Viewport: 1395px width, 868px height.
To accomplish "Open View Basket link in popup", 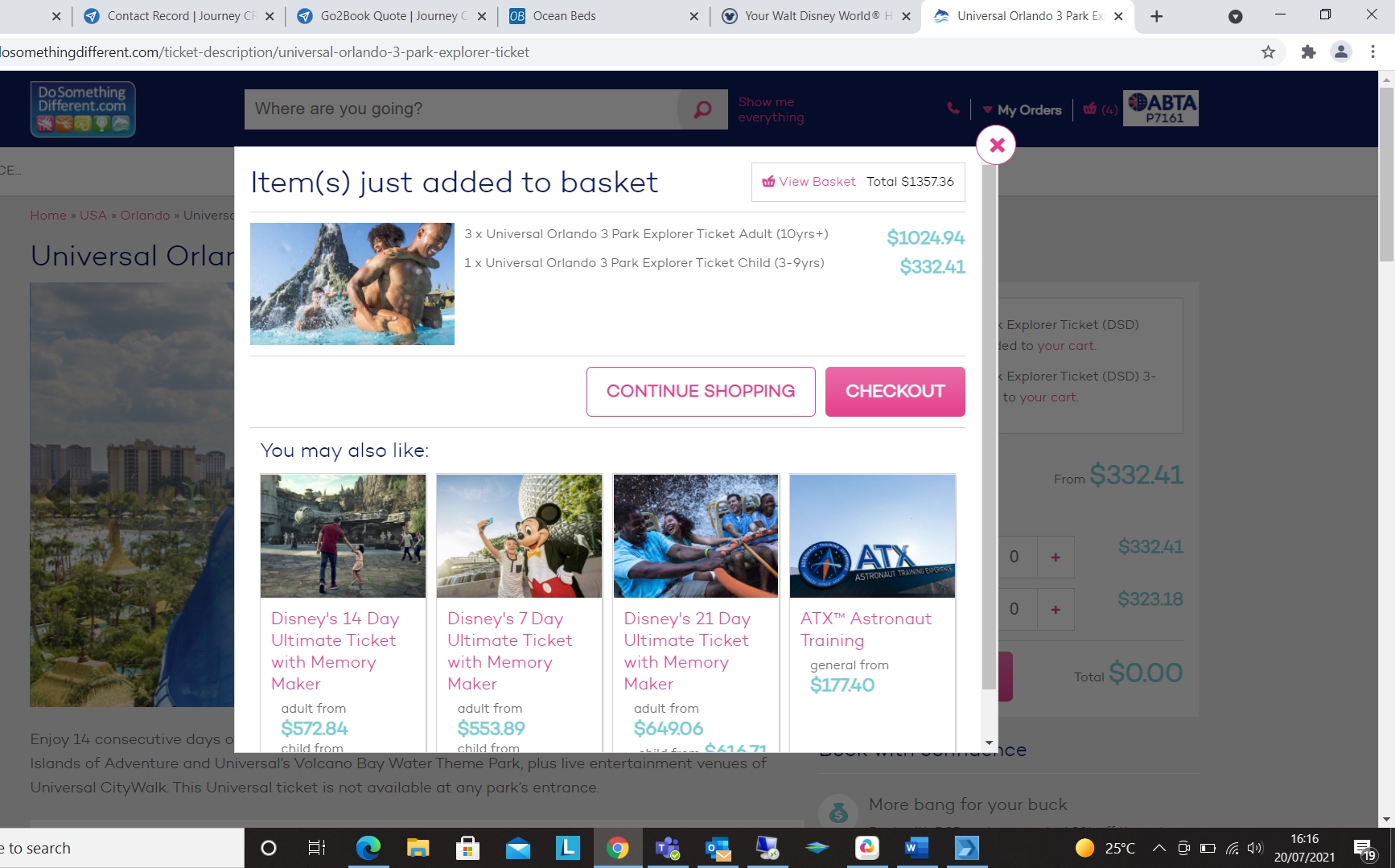I will coord(809,182).
